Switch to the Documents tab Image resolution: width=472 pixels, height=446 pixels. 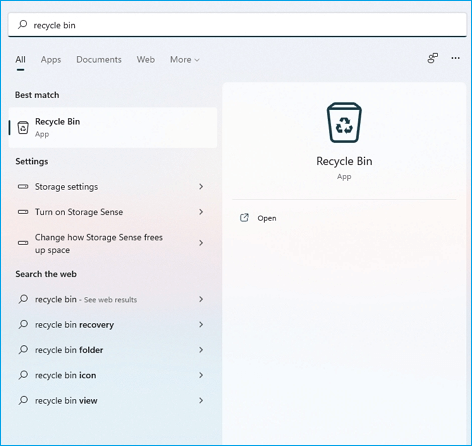coord(99,60)
